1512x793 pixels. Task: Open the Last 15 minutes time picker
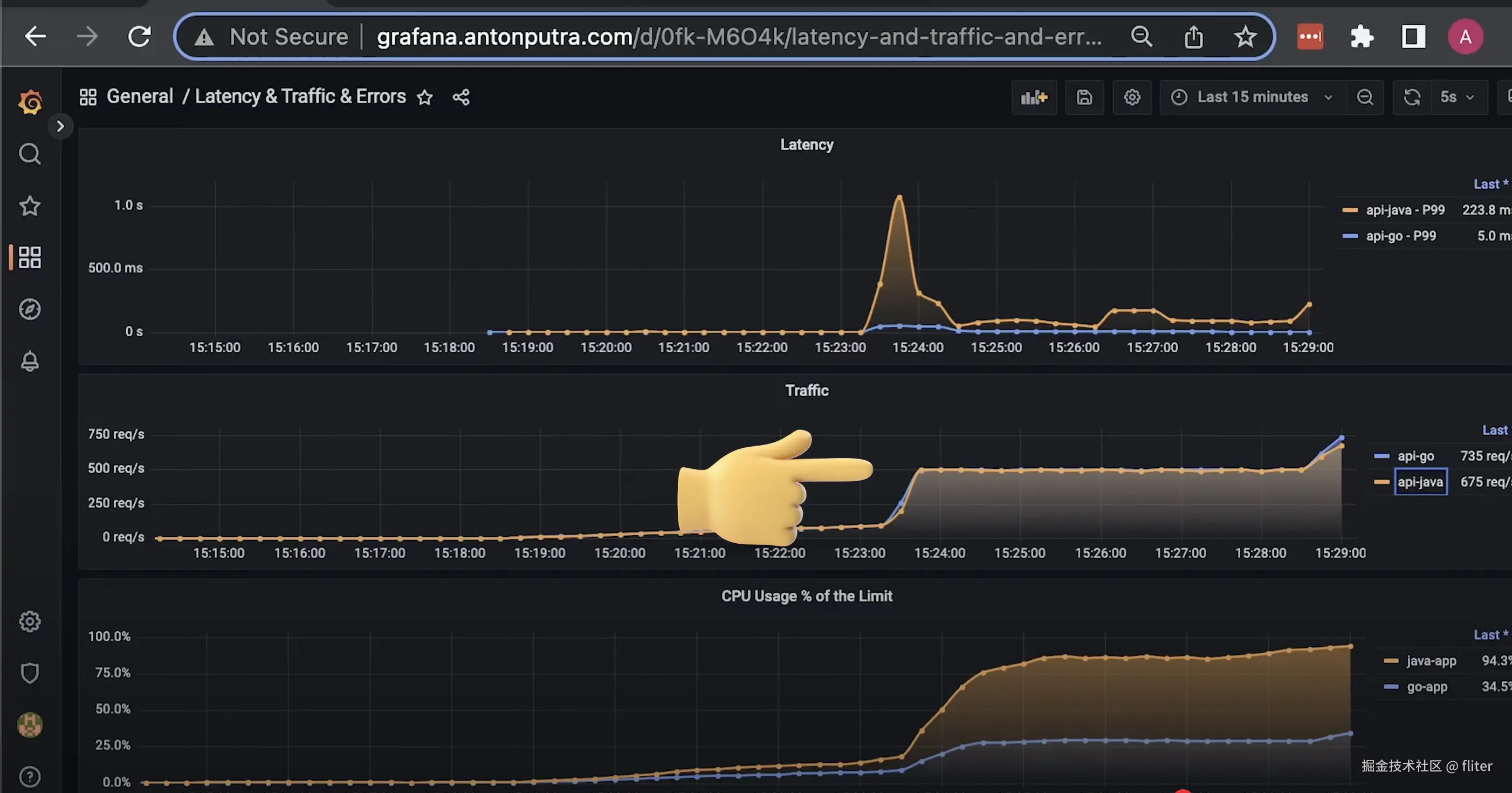pos(1252,98)
